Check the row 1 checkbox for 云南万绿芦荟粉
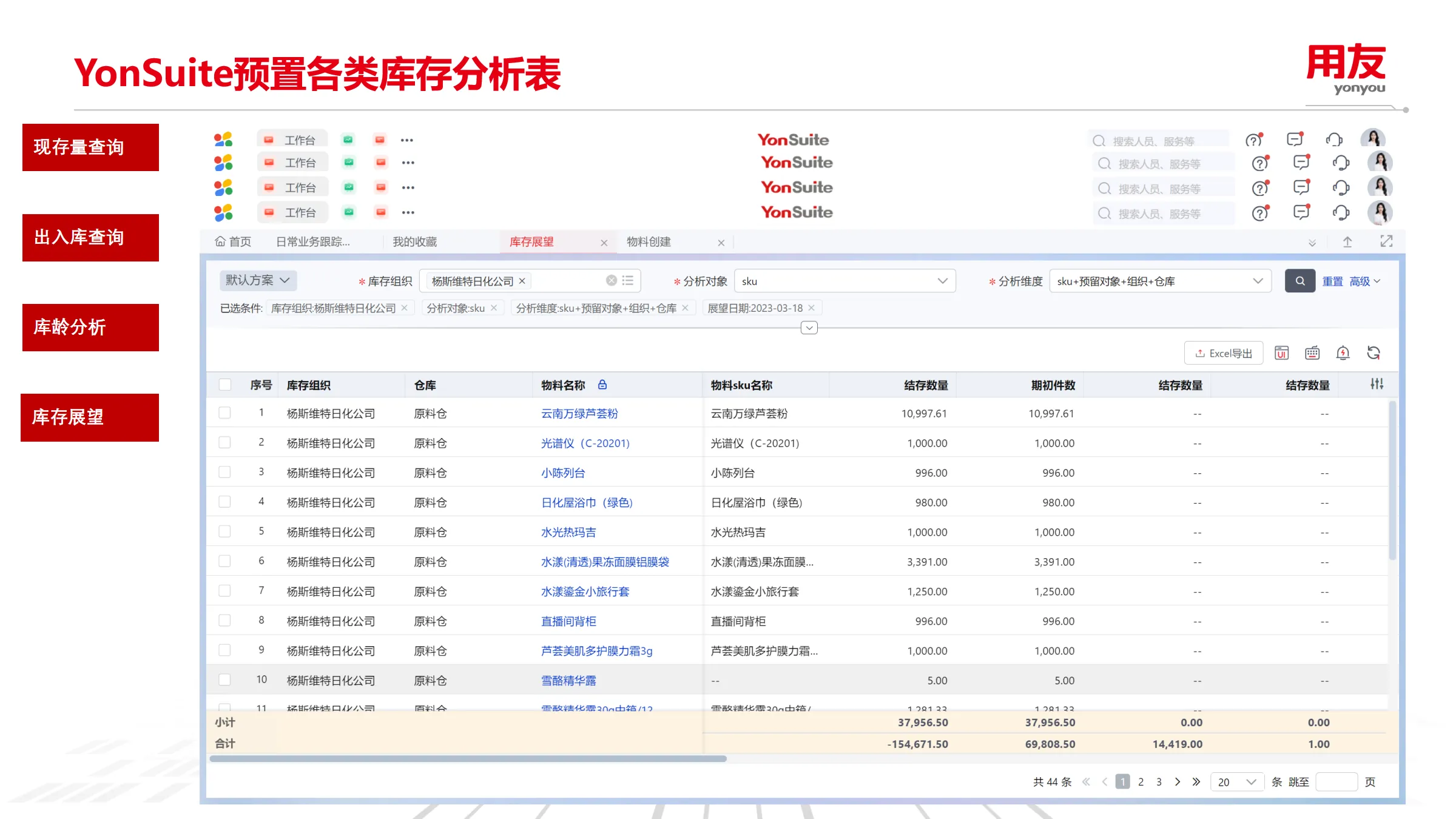Viewport: 1456px width, 819px height. click(224, 413)
